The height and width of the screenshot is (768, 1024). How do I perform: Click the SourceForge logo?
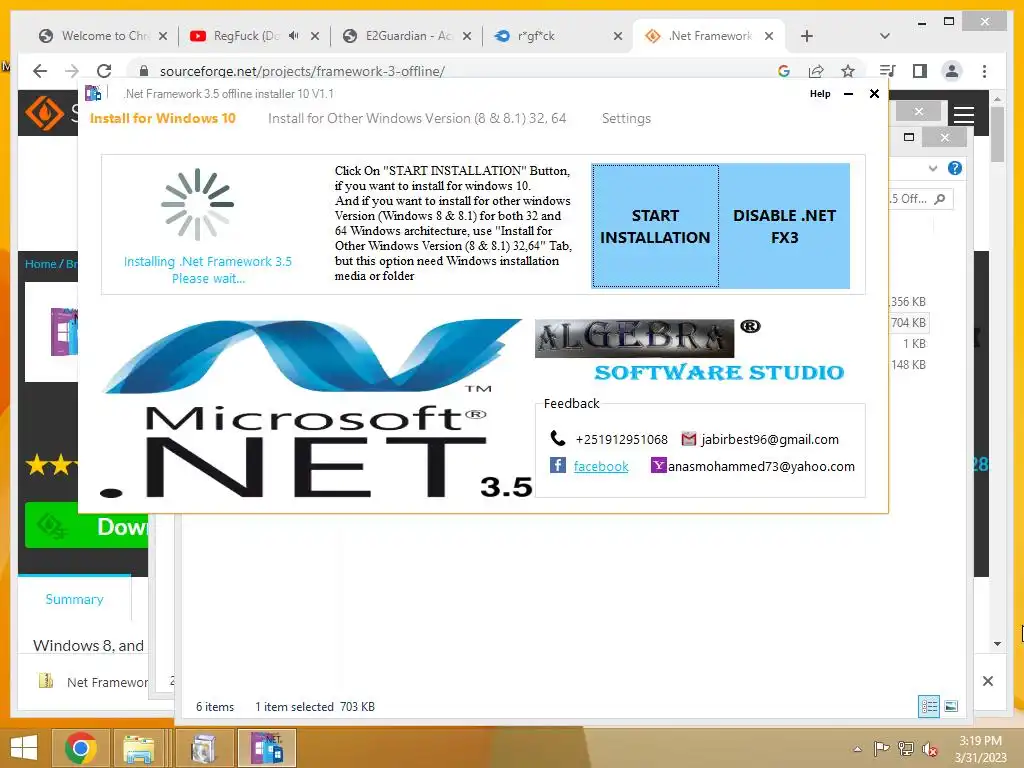44,113
